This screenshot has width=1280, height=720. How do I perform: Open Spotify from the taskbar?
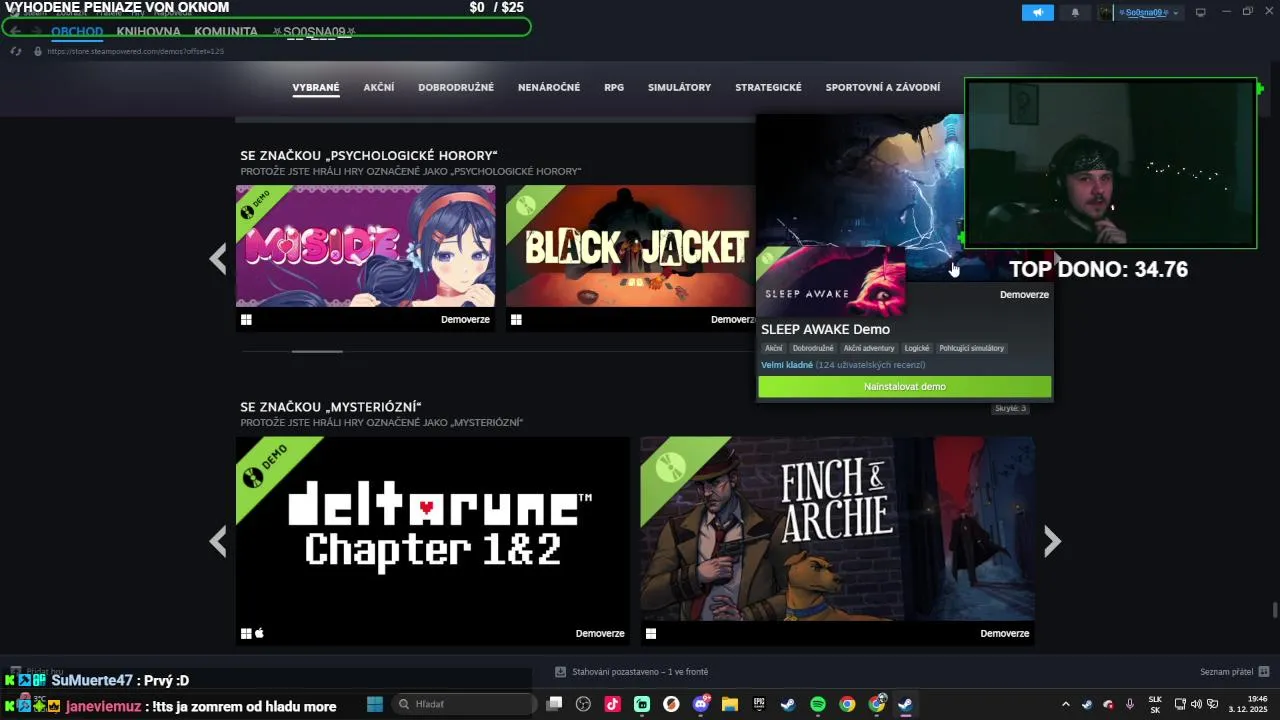818,704
